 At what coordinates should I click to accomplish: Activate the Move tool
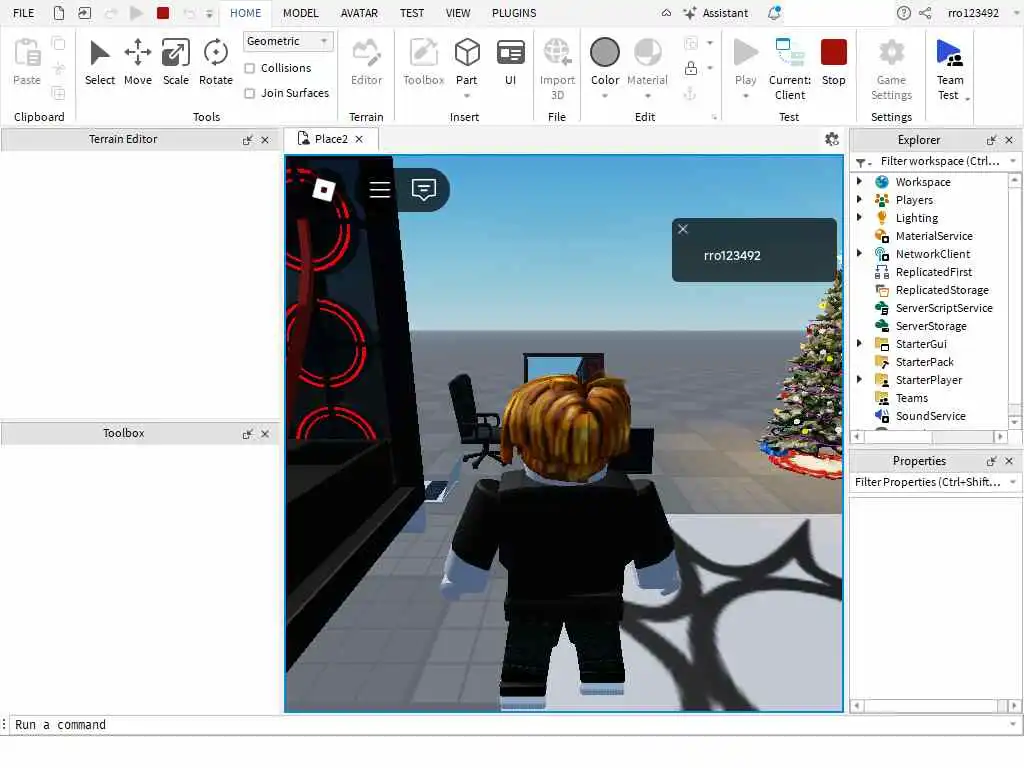tap(138, 63)
